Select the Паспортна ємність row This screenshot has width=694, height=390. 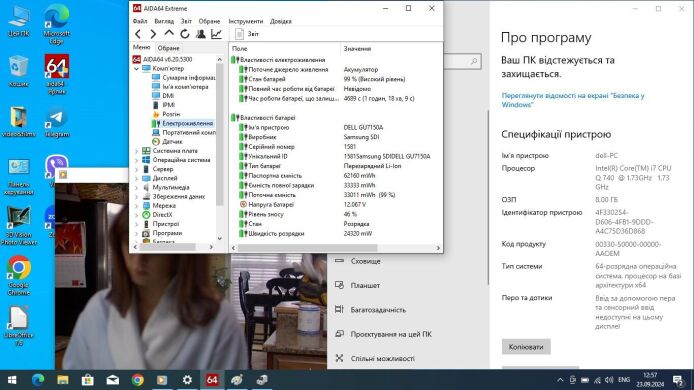[x=336, y=176]
